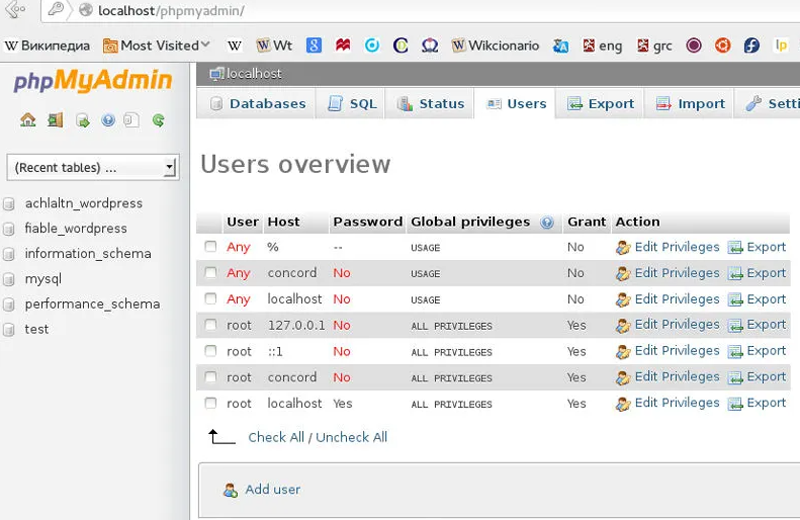Click the Global privileges help icon
This screenshot has width=800, height=520.
547,223
